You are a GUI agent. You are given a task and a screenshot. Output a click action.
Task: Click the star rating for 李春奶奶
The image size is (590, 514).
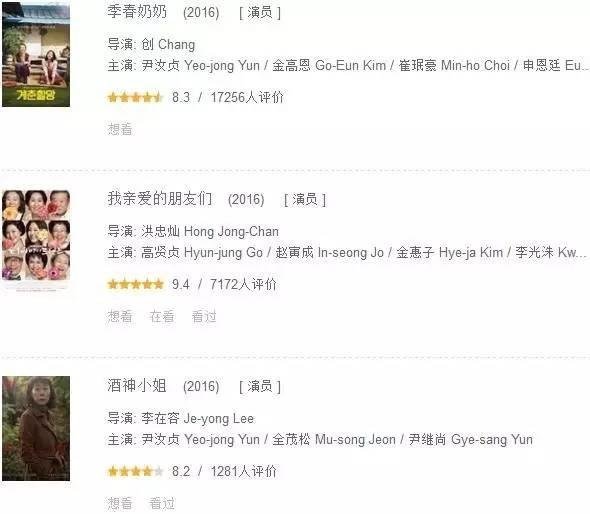[x=135, y=97]
